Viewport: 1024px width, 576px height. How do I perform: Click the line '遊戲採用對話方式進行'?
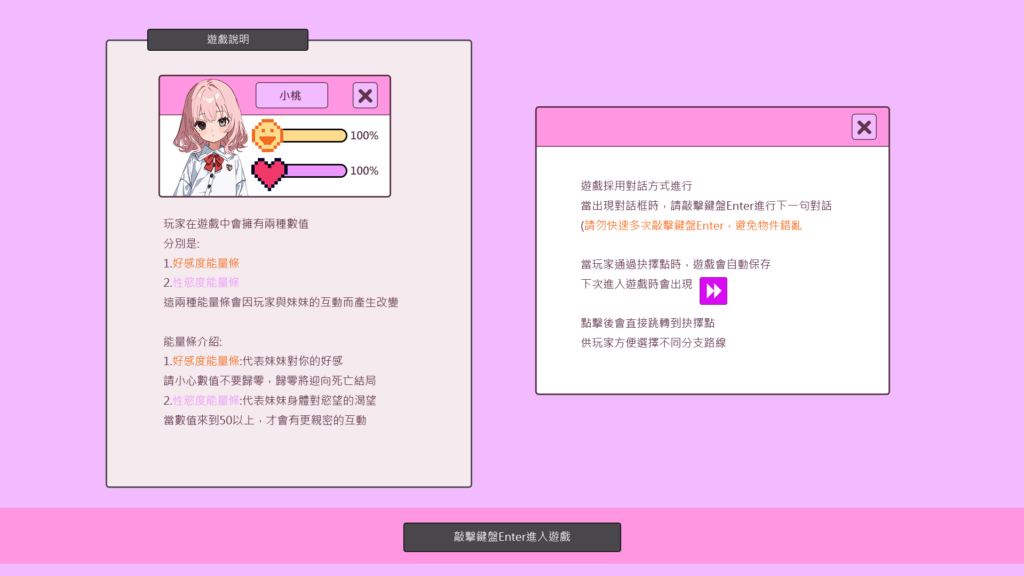[636, 186]
